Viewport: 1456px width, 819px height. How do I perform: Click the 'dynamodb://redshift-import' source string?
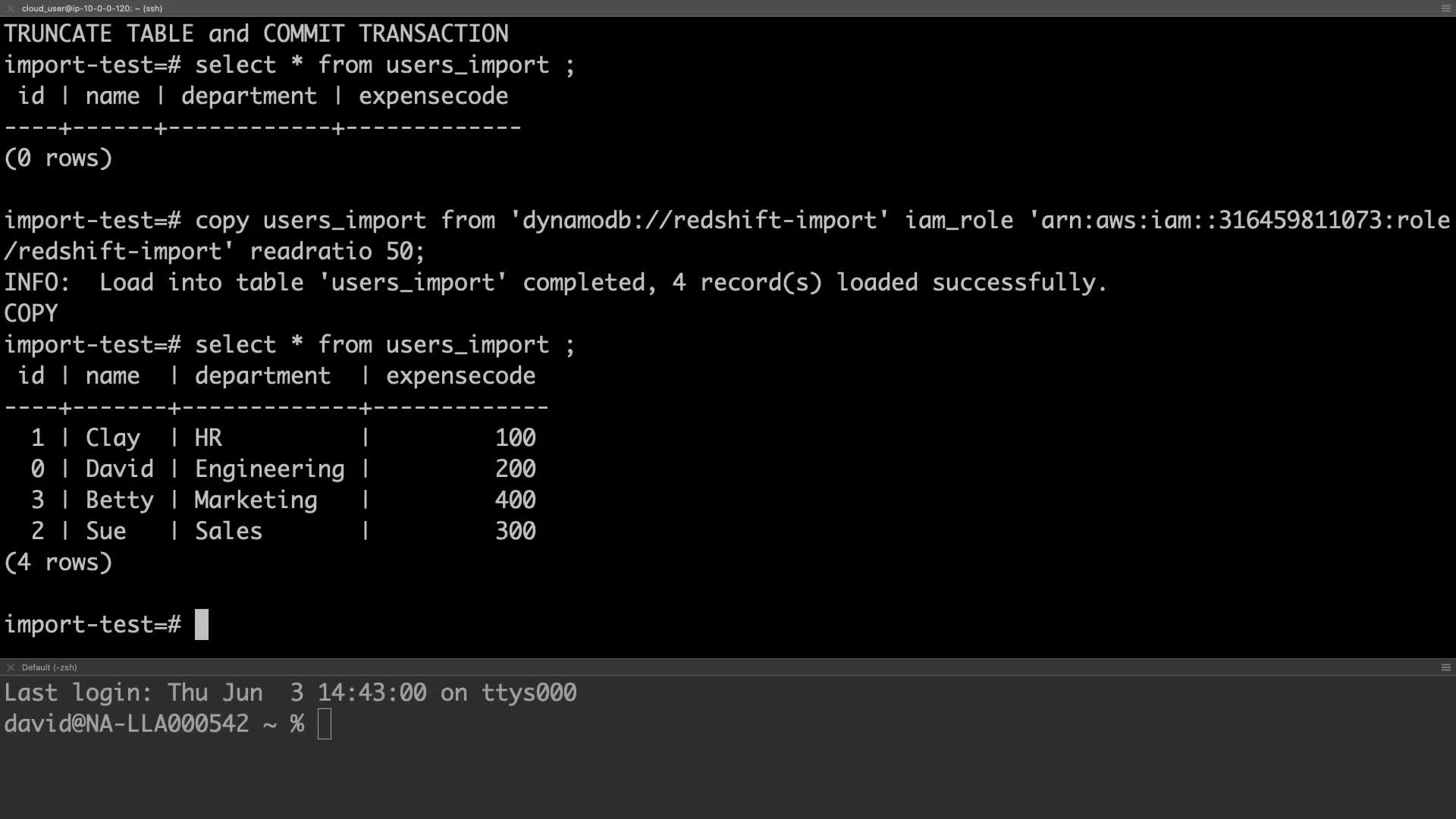click(x=699, y=221)
